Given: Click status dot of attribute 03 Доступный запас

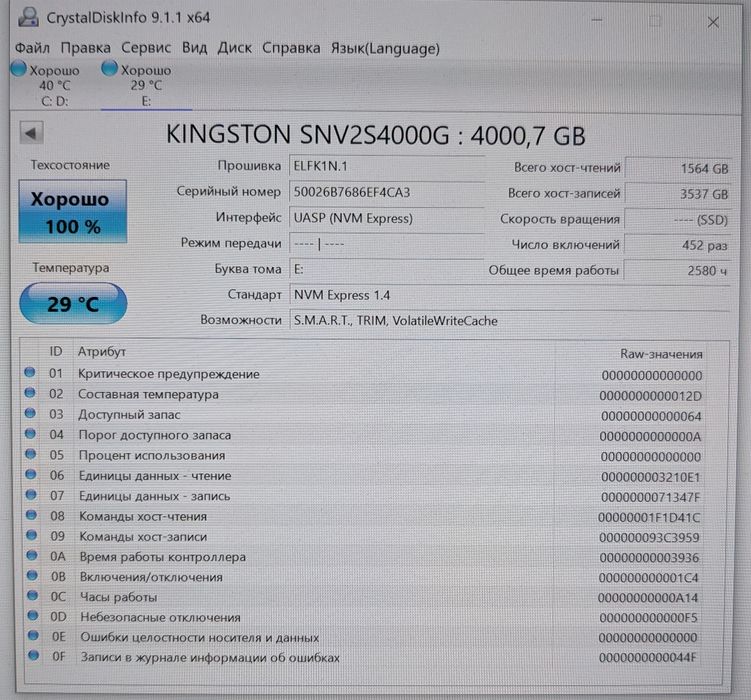Looking at the screenshot, I should [x=30, y=413].
